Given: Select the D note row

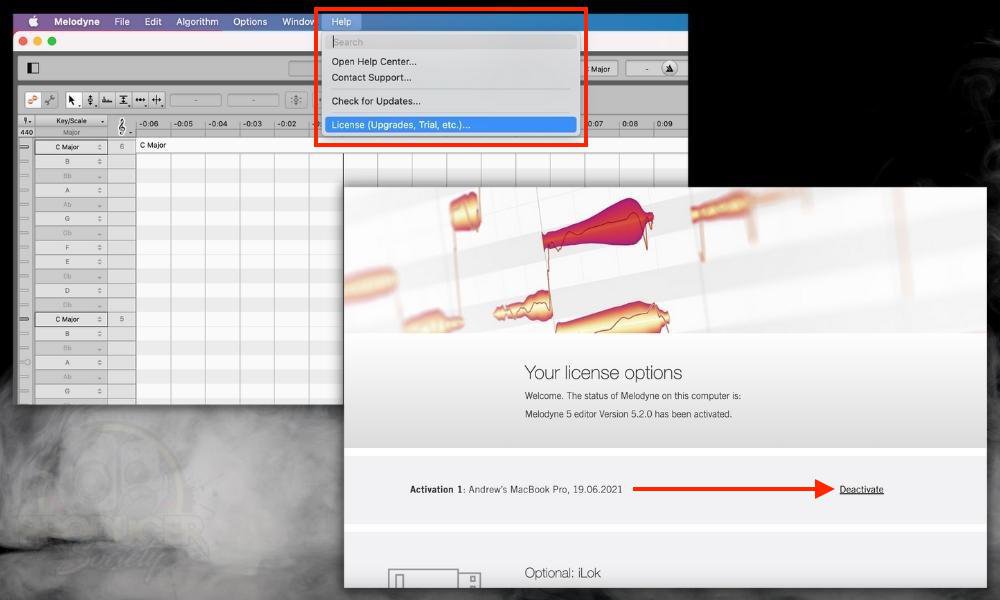Looking at the screenshot, I should (x=71, y=290).
